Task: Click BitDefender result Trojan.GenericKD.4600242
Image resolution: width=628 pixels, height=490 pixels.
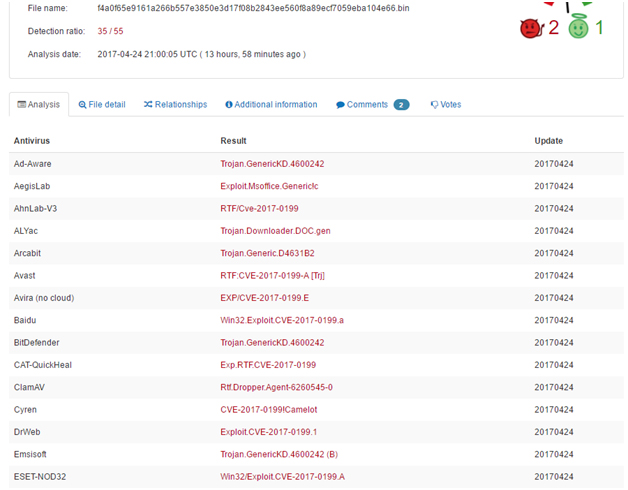Action: [x=272, y=343]
